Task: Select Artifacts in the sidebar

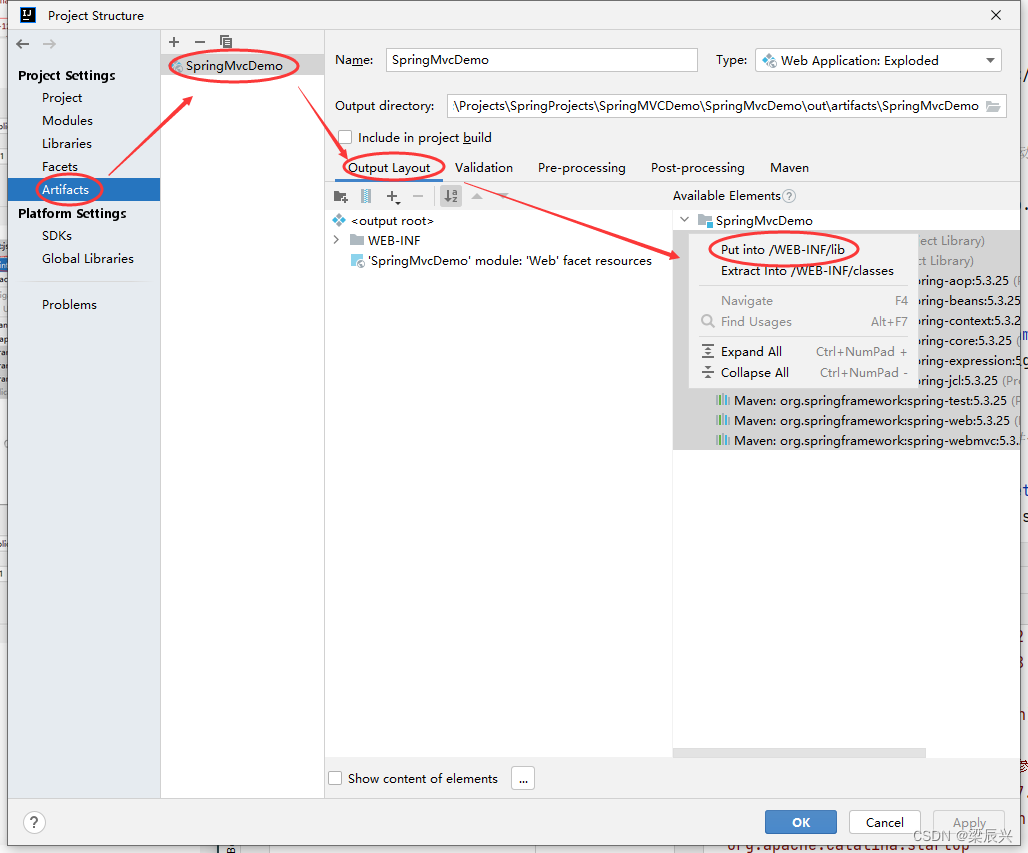Action: pyautogui.click(x=84, y=189)
